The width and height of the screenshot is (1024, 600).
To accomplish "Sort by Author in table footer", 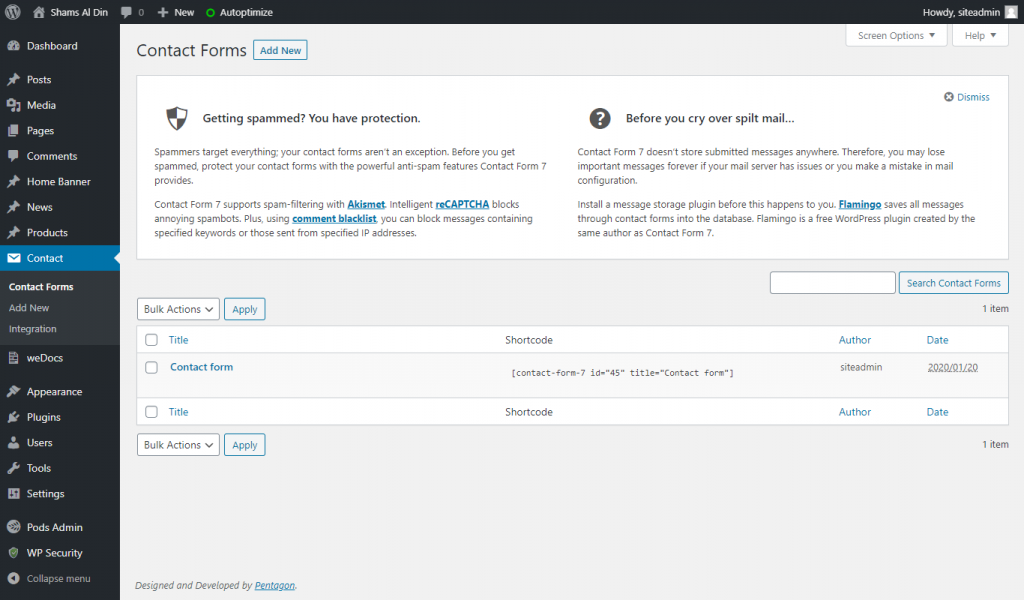I will point(855,412).
